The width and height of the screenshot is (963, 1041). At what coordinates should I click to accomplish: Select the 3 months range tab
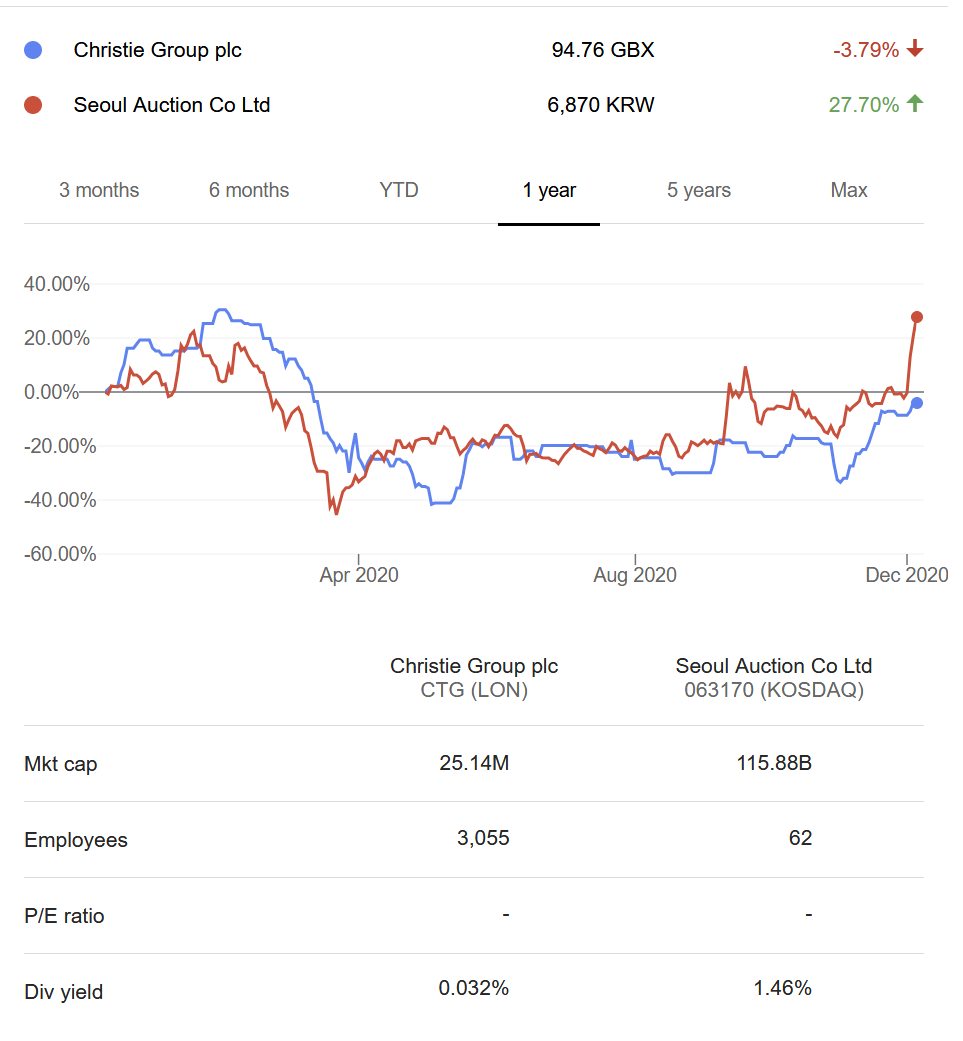coord(99,190)
